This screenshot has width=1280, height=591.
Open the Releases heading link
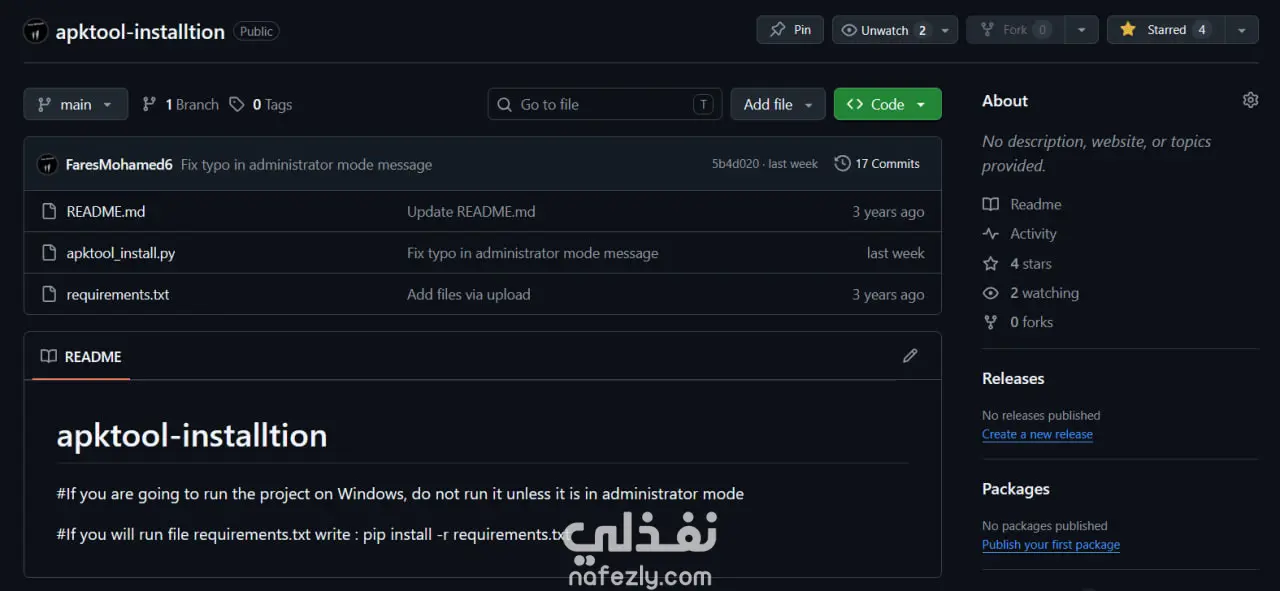1013,378
